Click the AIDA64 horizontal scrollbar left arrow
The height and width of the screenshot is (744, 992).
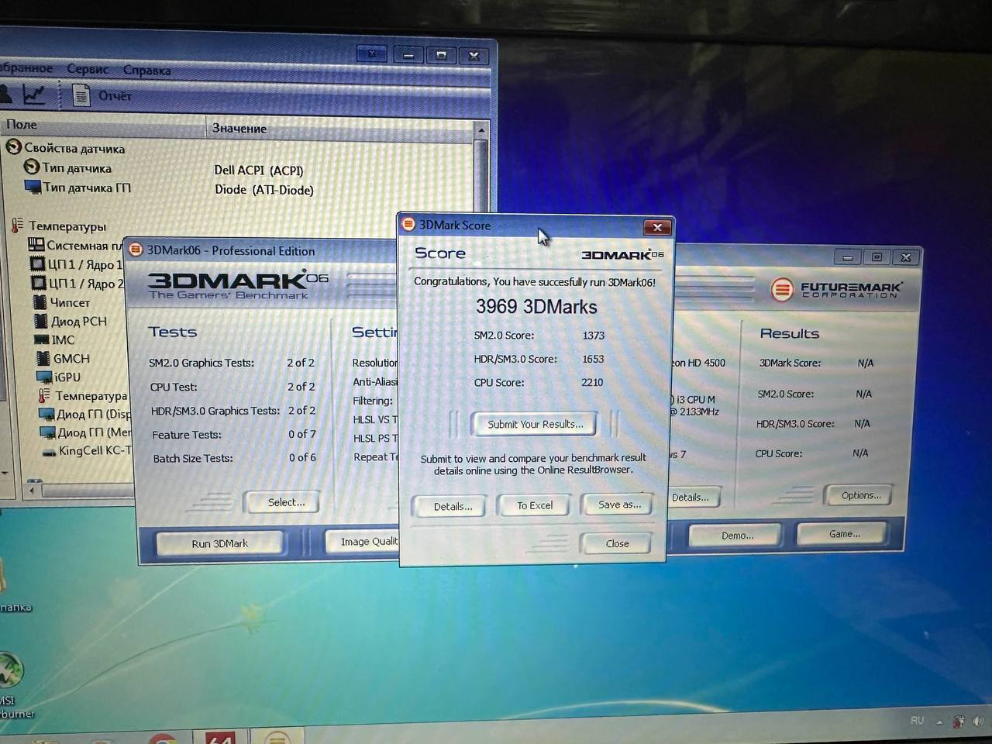pyautogui.click(x=32, y=490)
